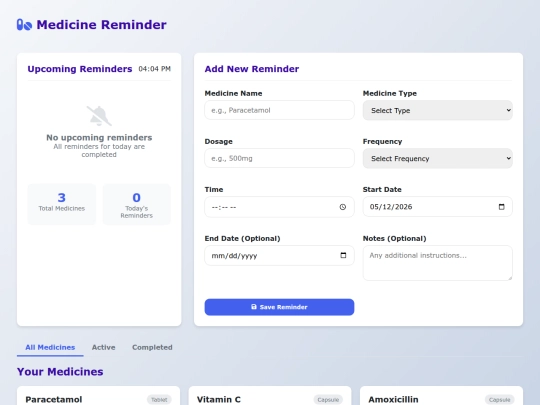Click the Frequency label
The width and height of the screenshot is (540, 405).
(382, 142)
